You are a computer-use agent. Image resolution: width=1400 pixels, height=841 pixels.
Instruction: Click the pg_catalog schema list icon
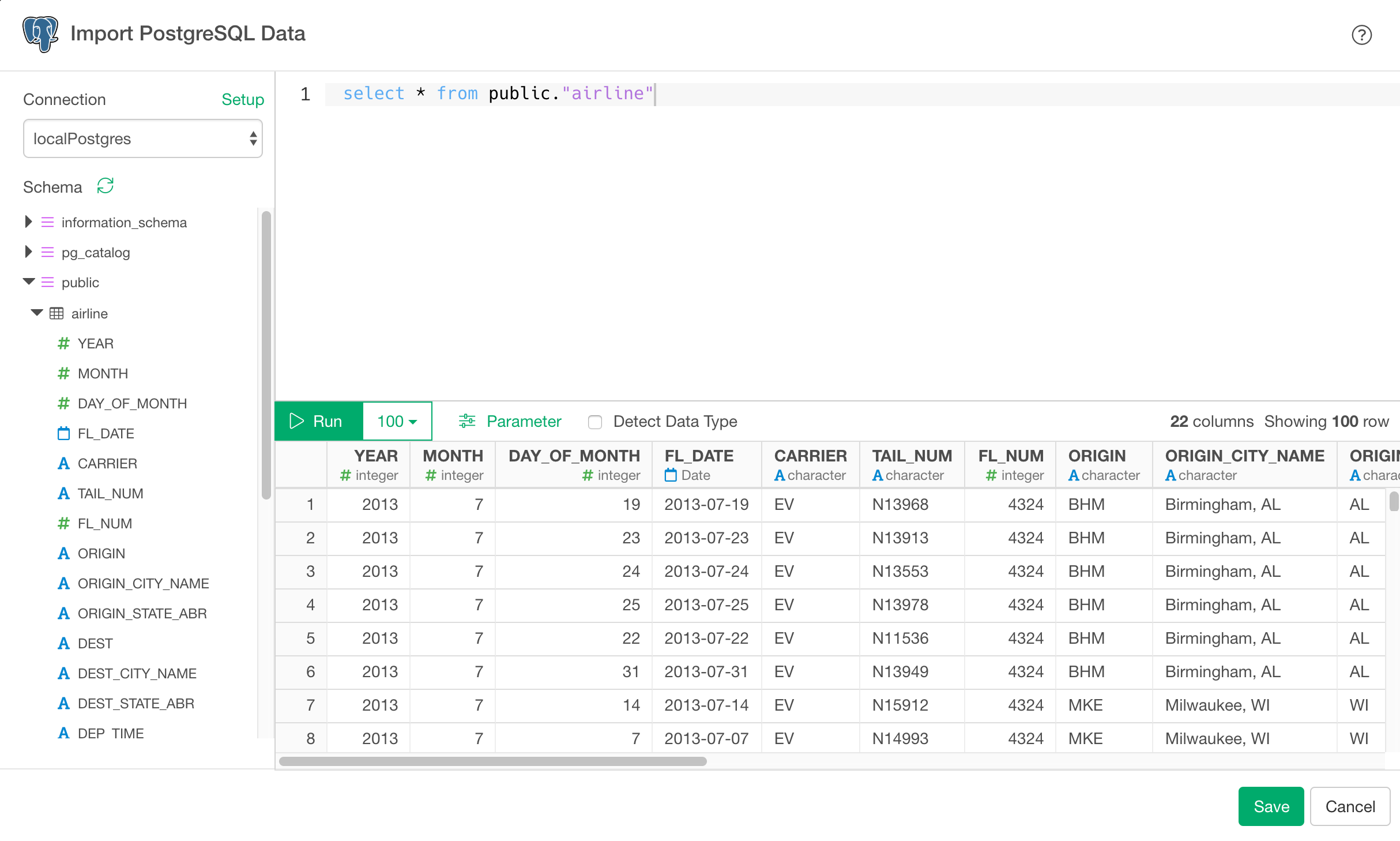click(x=47, y=252)
